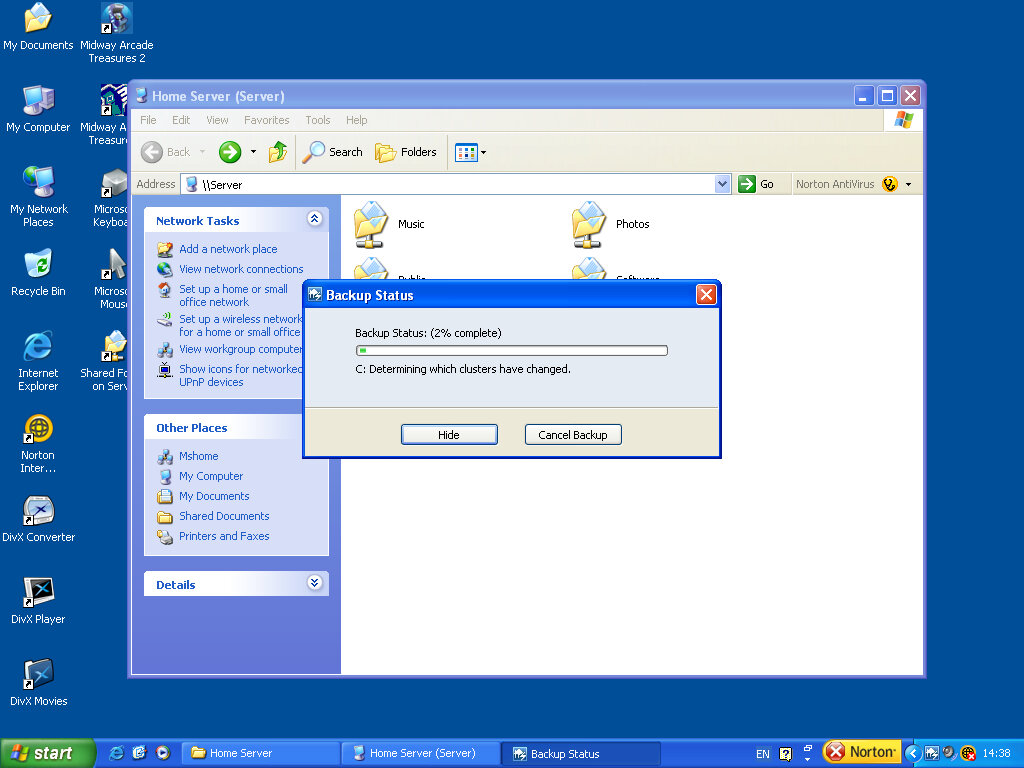
Task: Click Add a network place link
Action: coord(228,249)
